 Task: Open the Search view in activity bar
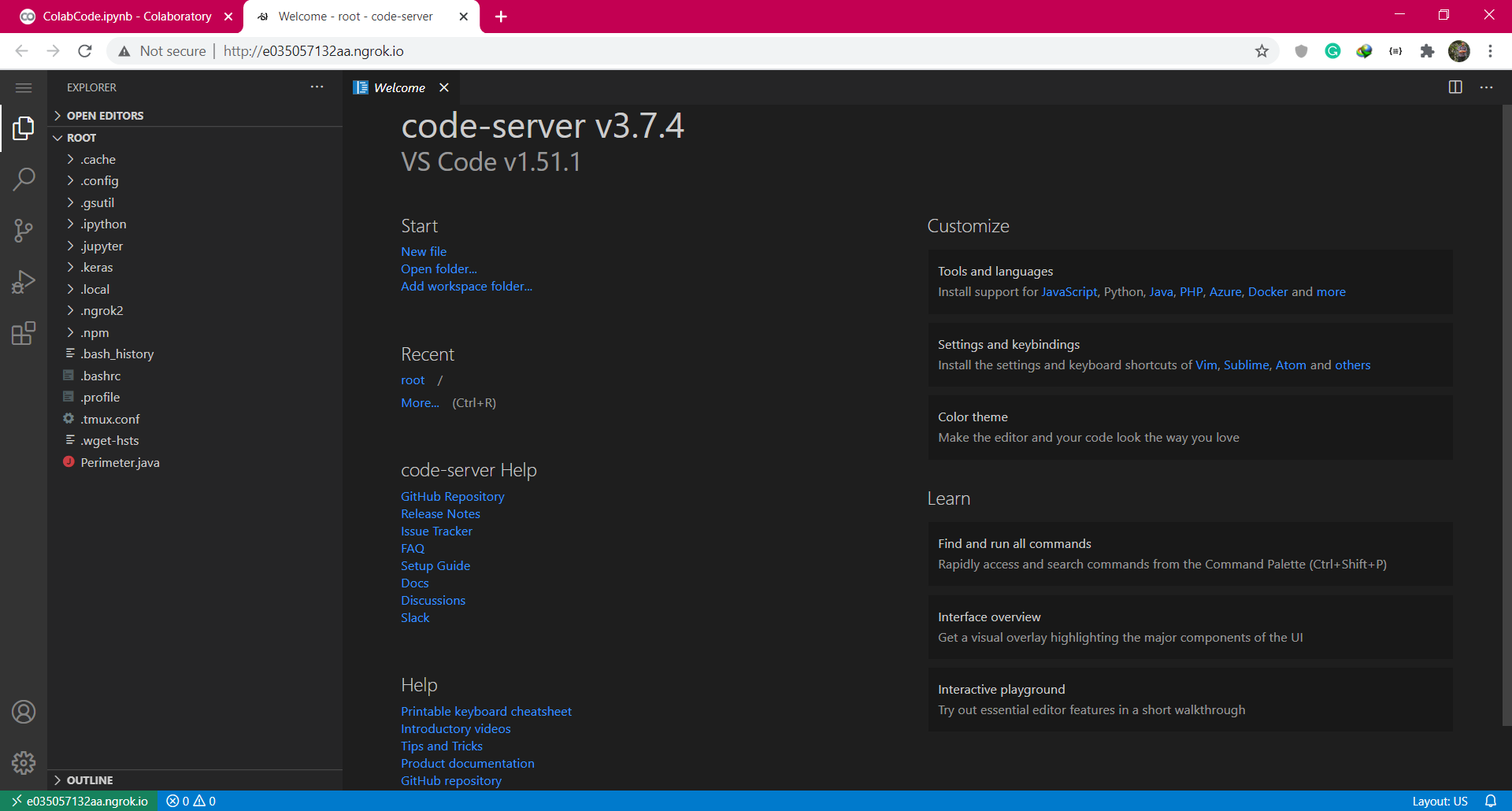pos(24,180)
